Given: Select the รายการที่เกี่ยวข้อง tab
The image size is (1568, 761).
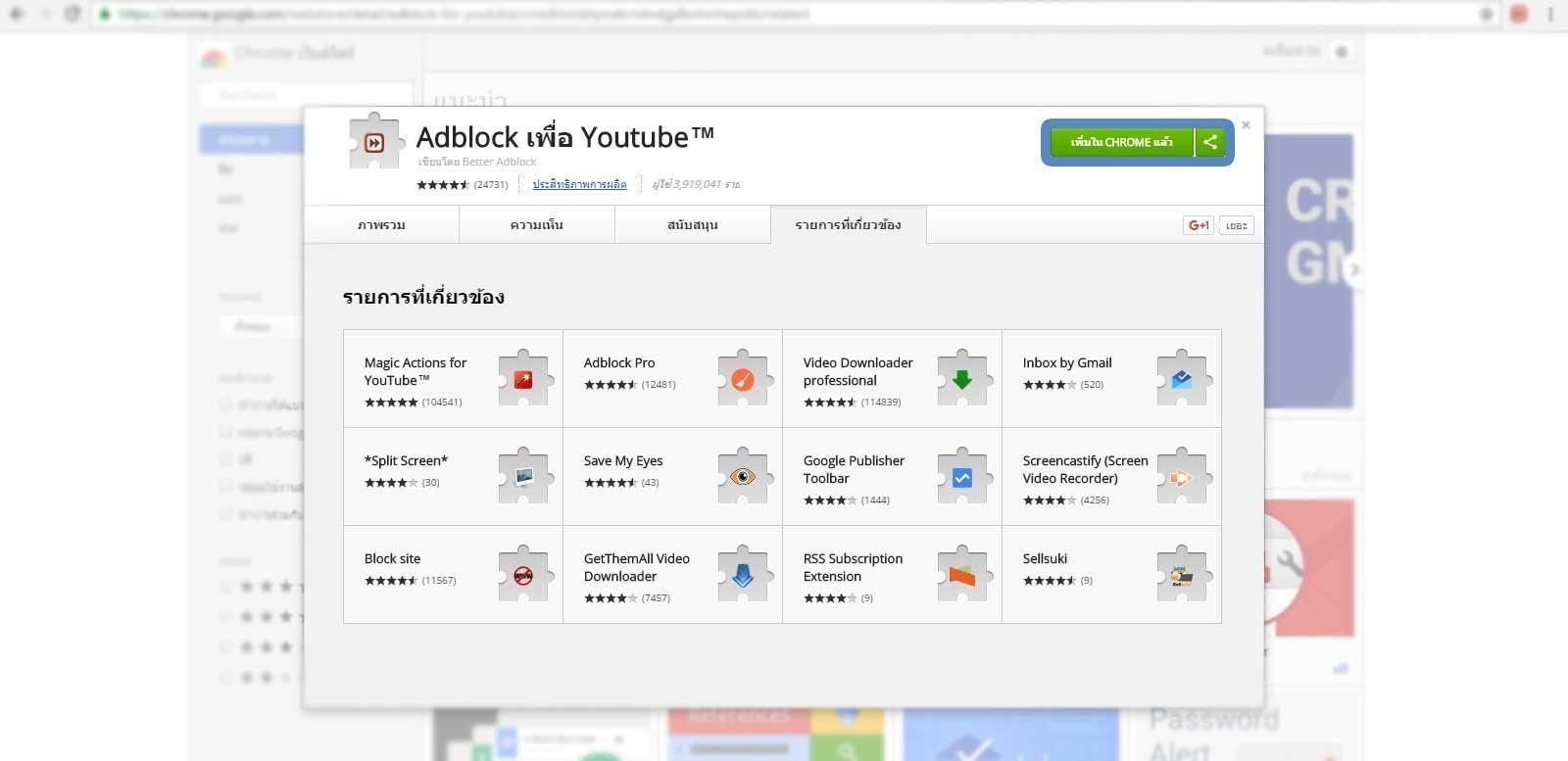Looking at the screenshot, I should point(848,224).
